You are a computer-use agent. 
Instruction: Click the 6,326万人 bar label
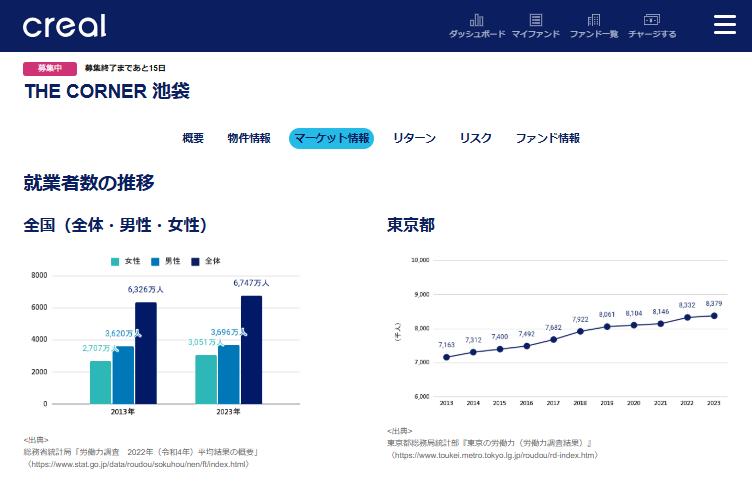[x=145, y=289]
